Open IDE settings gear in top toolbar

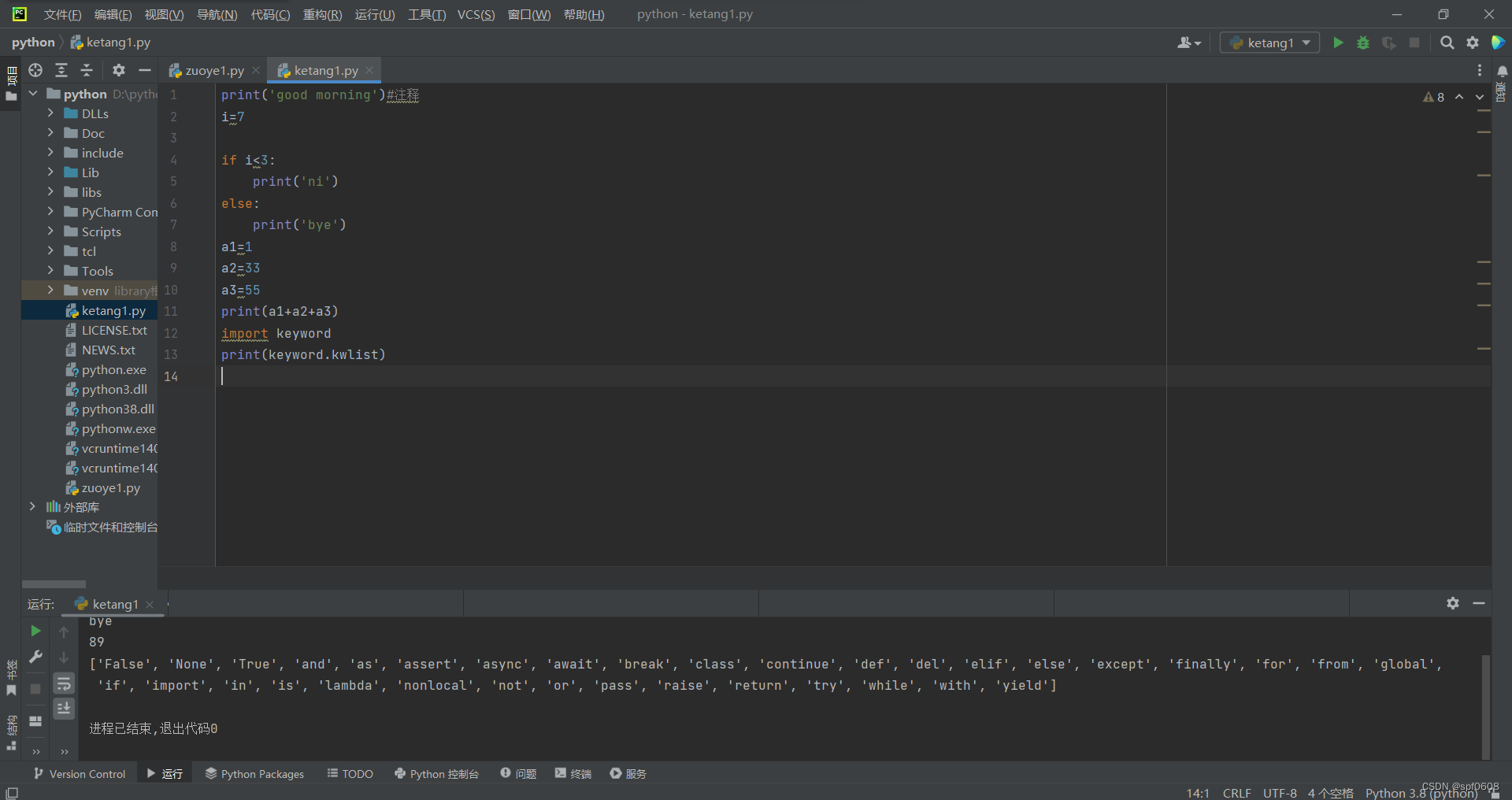[x=1473, y=43]
